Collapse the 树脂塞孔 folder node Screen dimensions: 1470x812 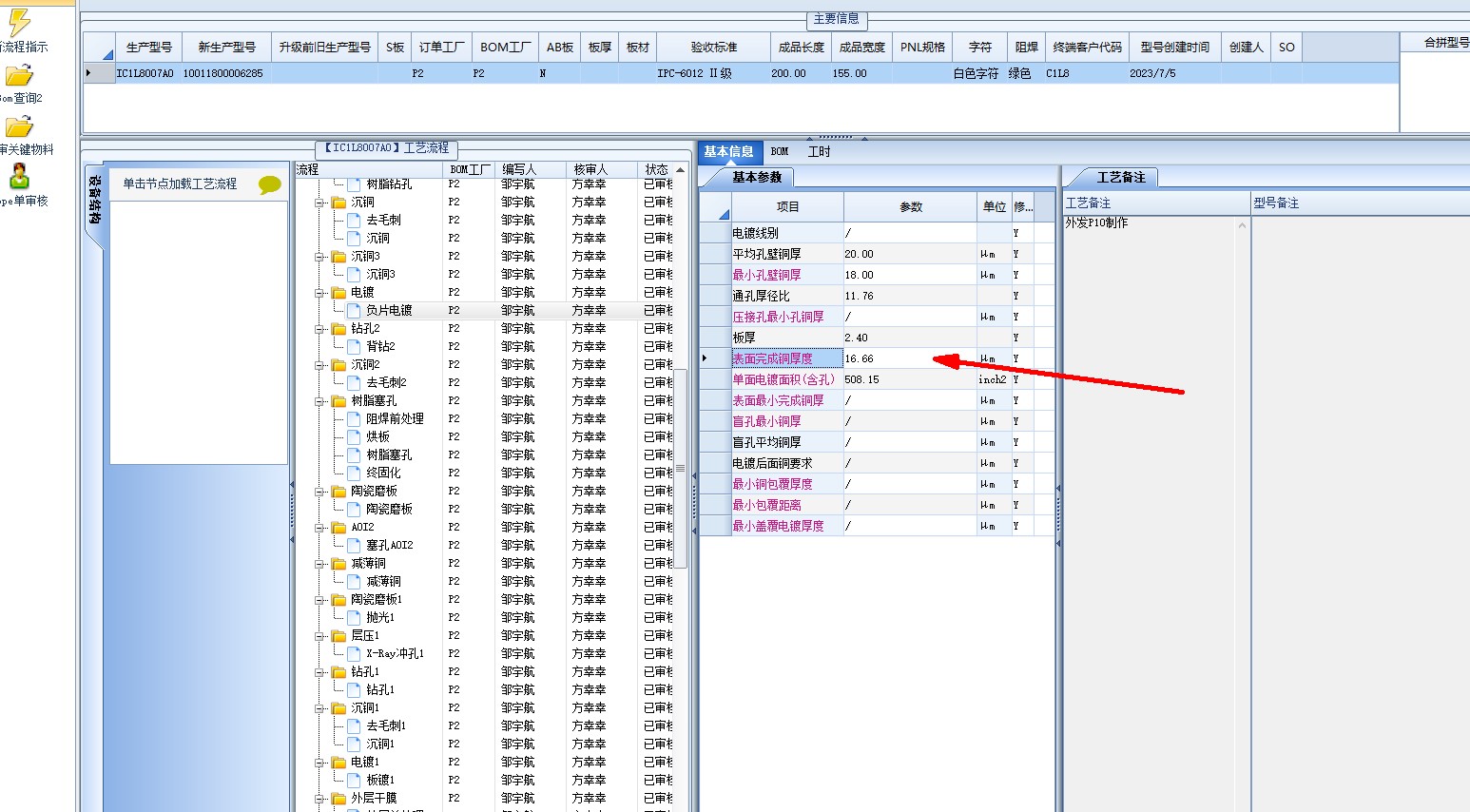[x=320, y=401]
